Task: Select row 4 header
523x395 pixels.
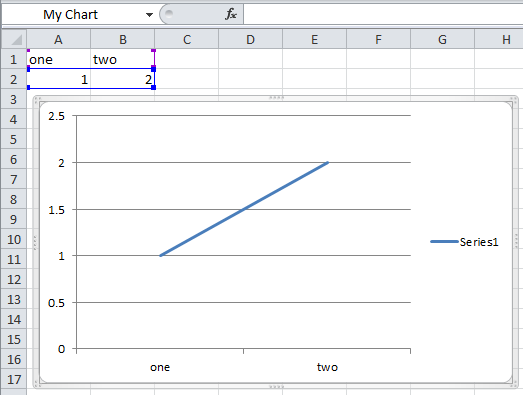Action: coord(14,119)
